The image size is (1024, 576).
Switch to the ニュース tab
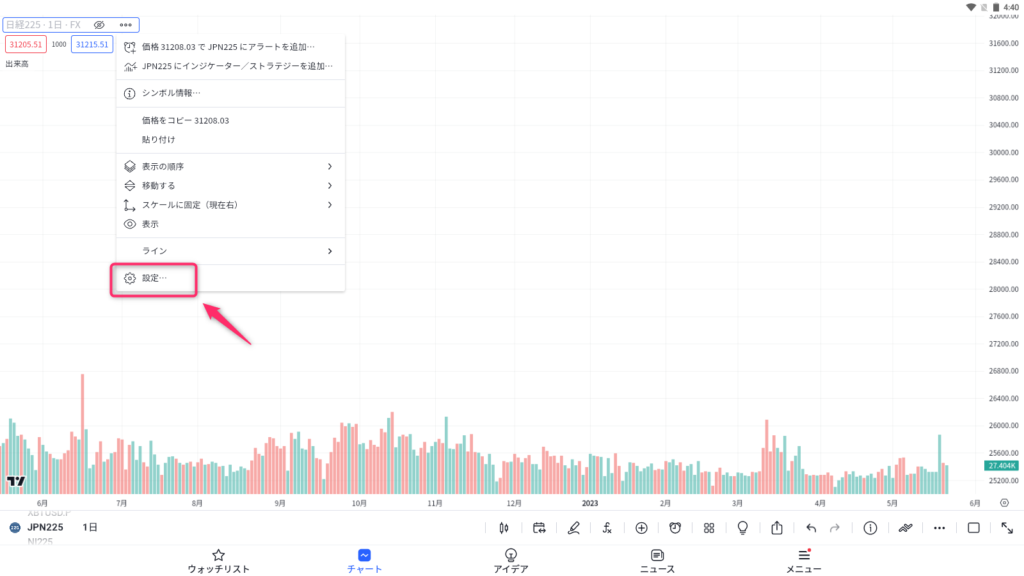657,562
